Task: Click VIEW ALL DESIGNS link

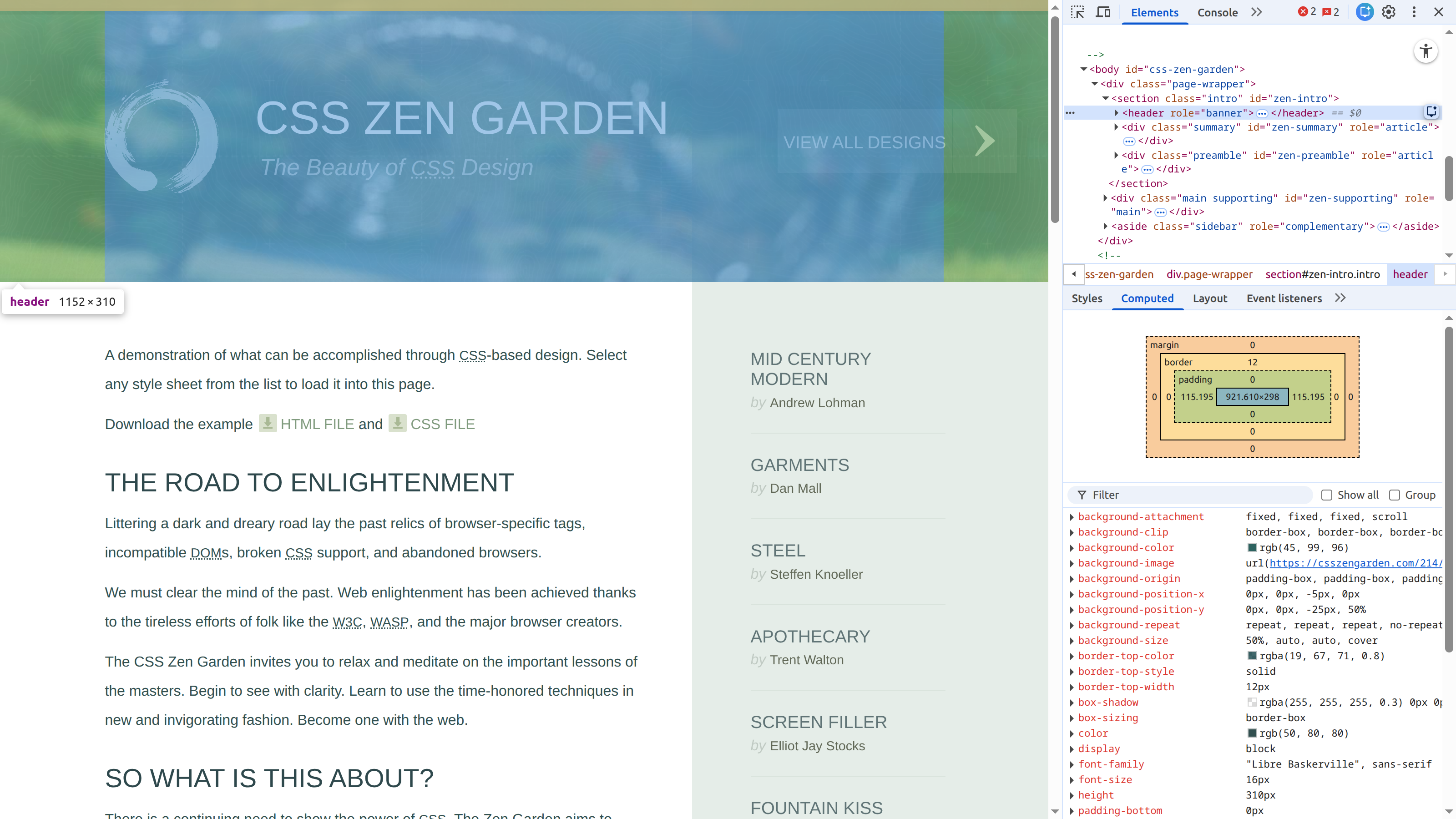Action: click(864, 142)
